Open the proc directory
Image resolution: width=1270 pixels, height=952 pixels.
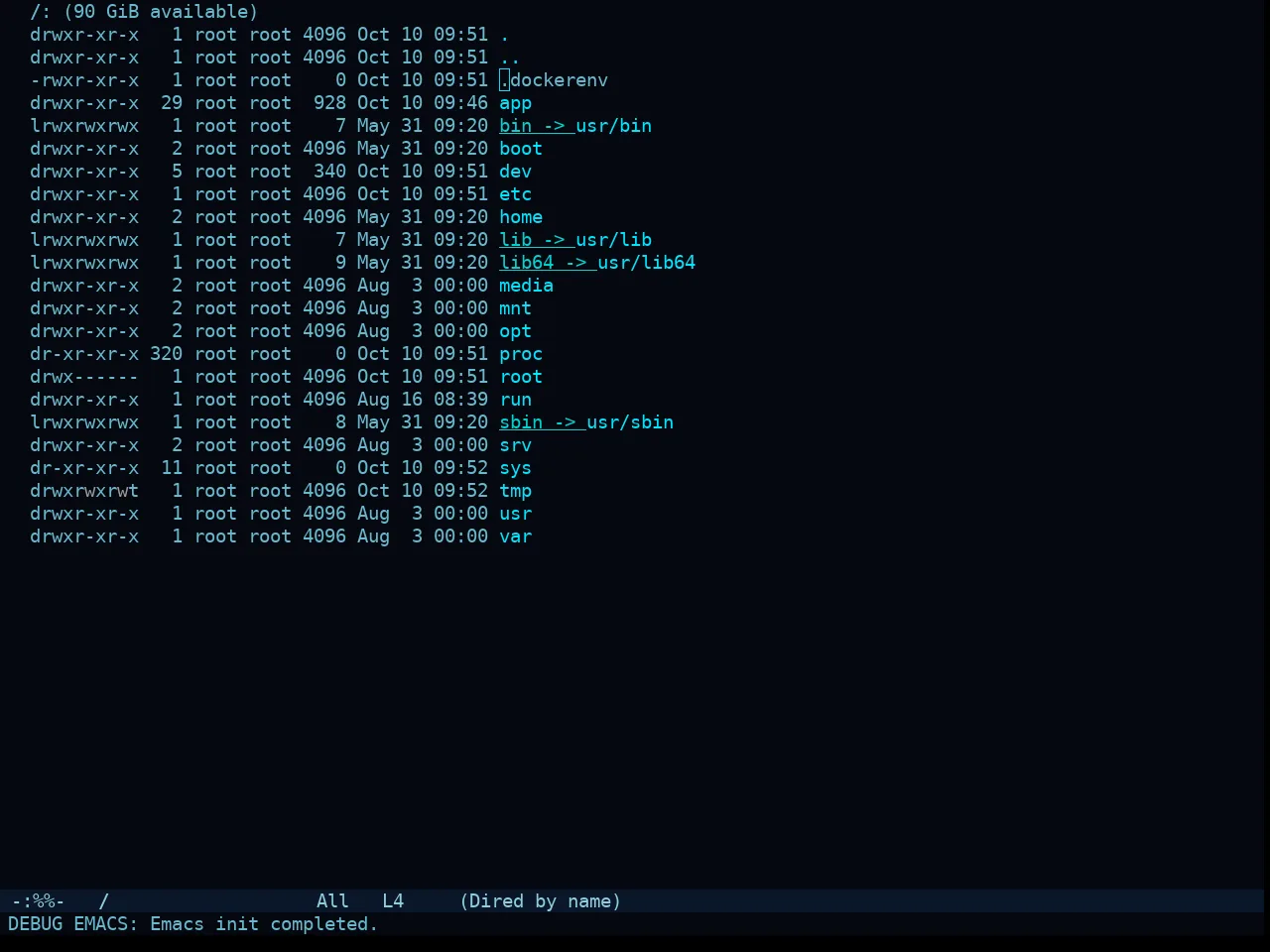click(x=521, y=354)
